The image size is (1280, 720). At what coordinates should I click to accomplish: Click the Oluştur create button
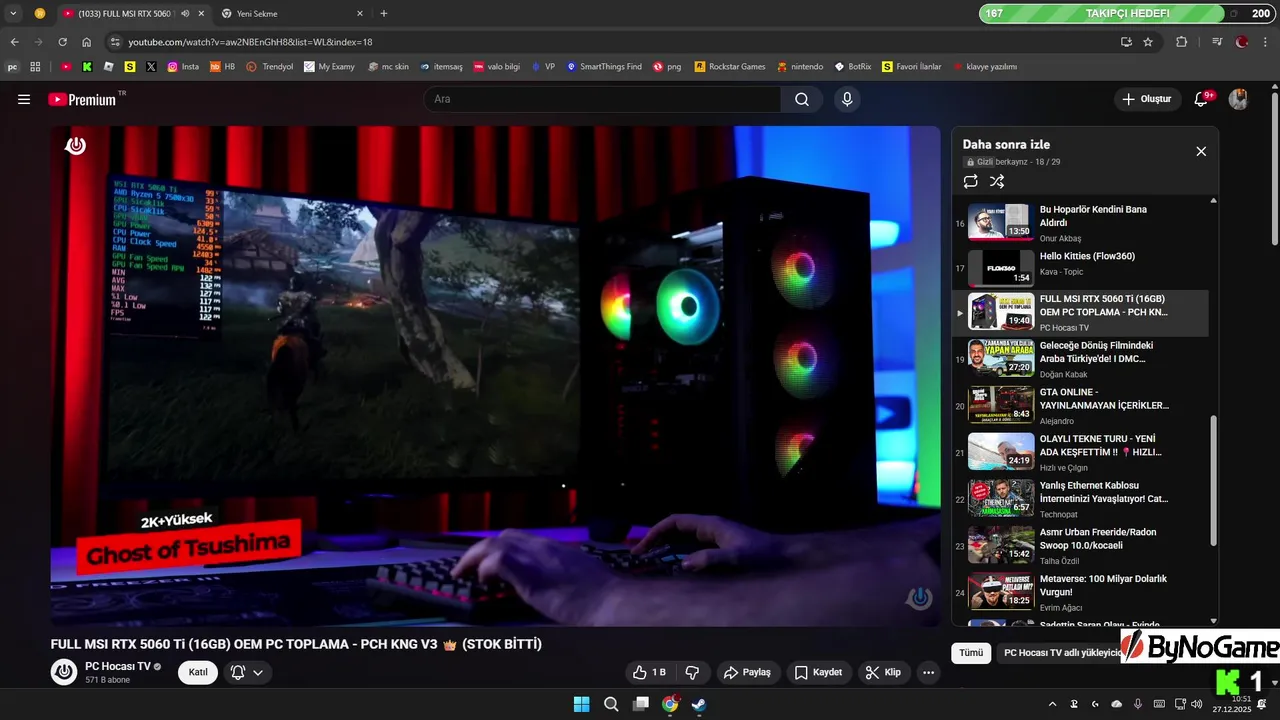pos(1146,99)
